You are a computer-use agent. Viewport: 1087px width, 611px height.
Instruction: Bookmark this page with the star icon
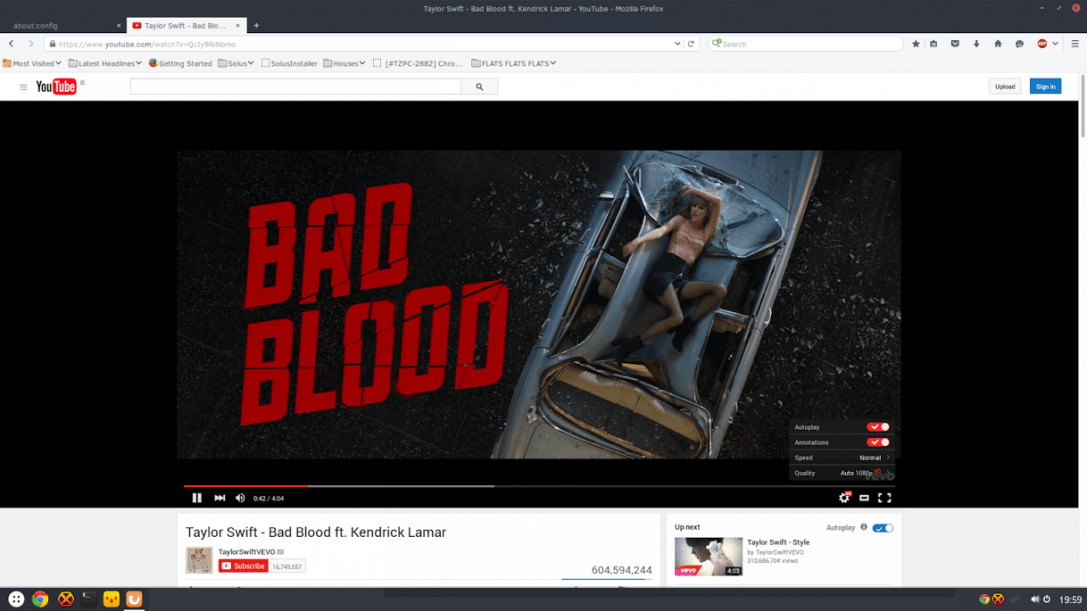click(916, 44)
